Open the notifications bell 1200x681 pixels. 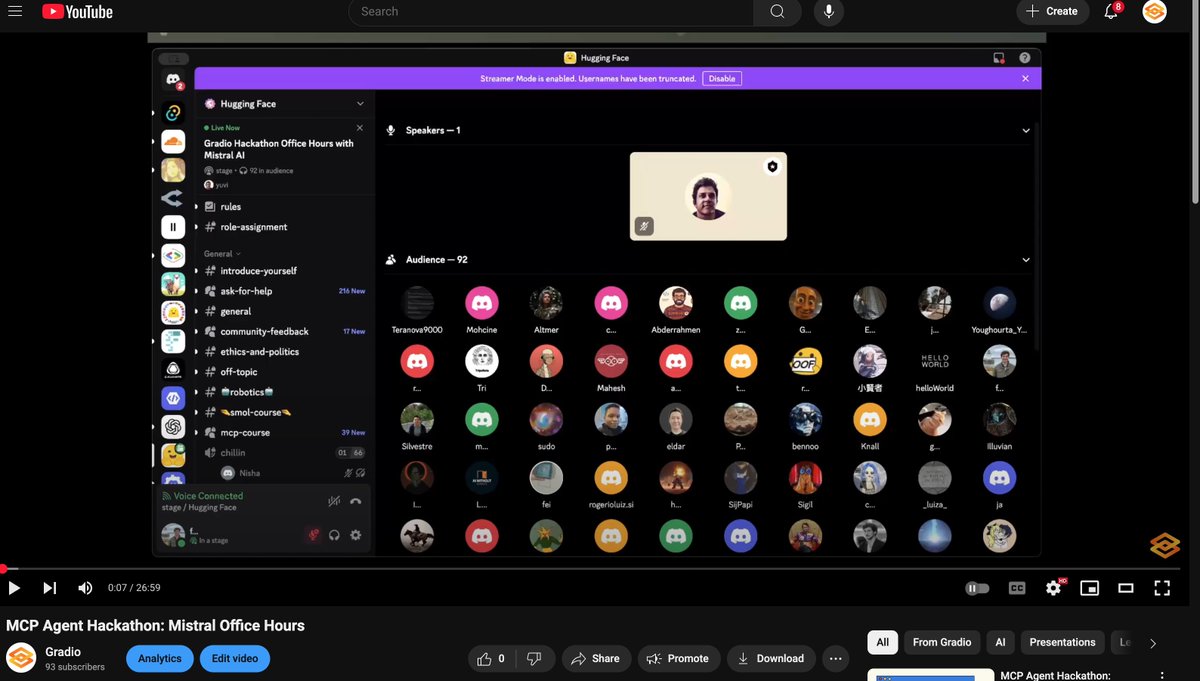click(1111, 12)
